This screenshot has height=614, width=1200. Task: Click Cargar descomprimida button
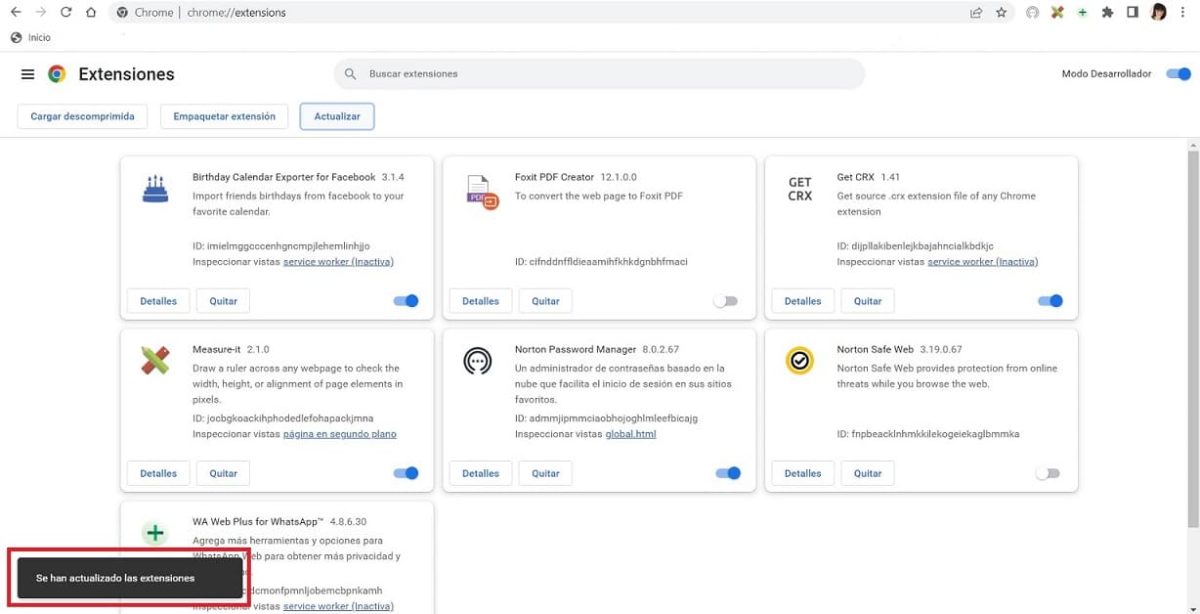82,117
